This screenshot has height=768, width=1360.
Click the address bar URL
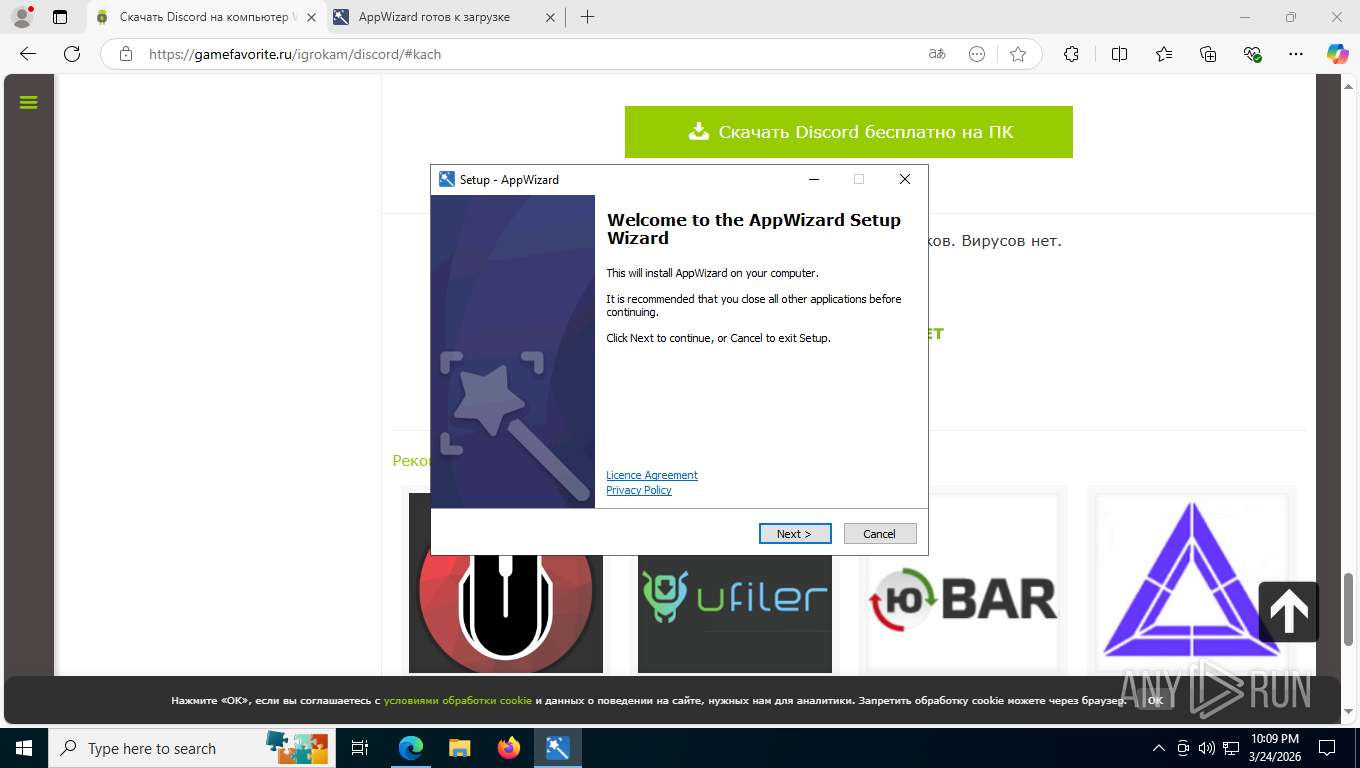pos(295,54)
